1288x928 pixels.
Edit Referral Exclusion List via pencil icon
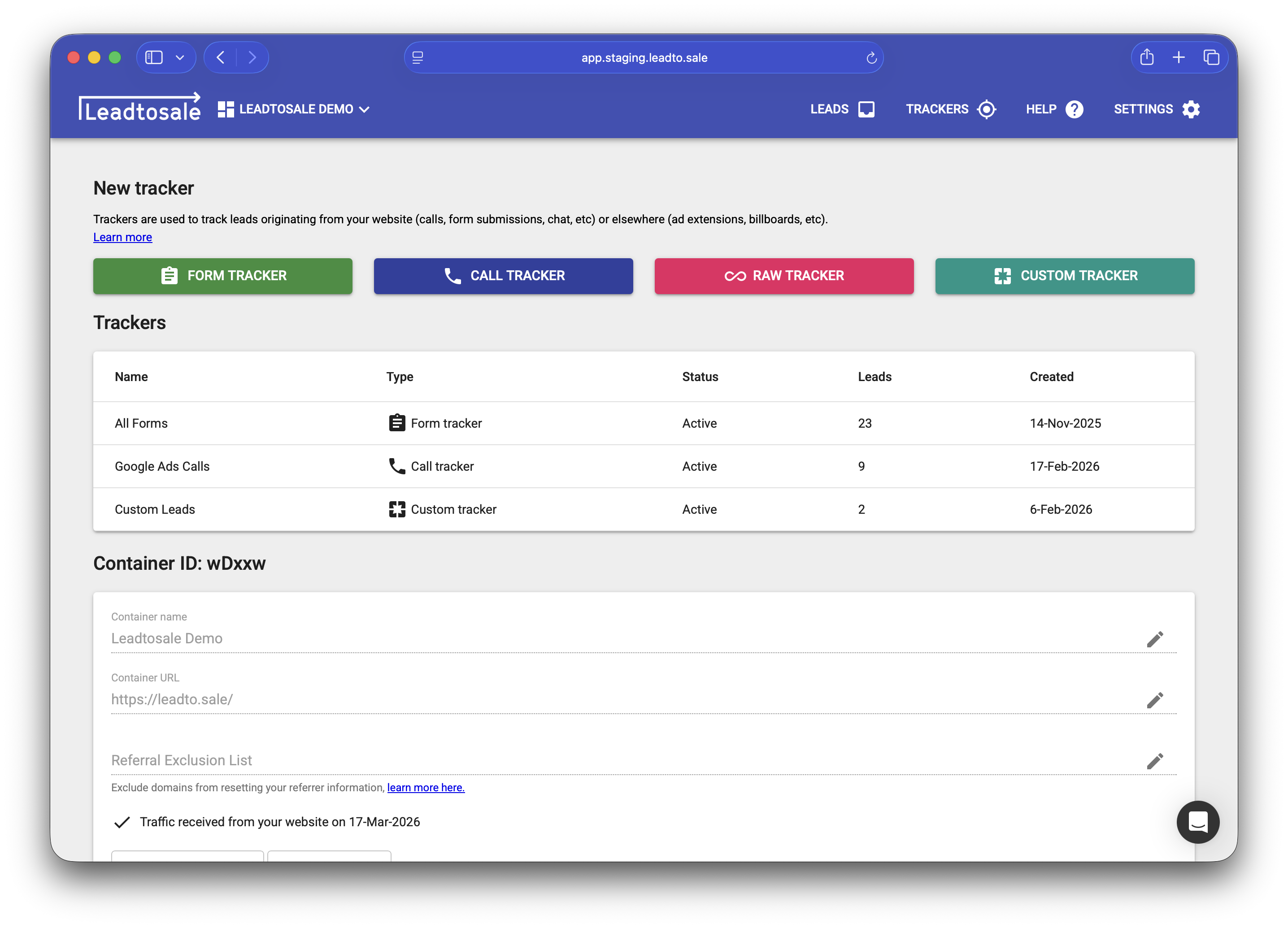1156,761
